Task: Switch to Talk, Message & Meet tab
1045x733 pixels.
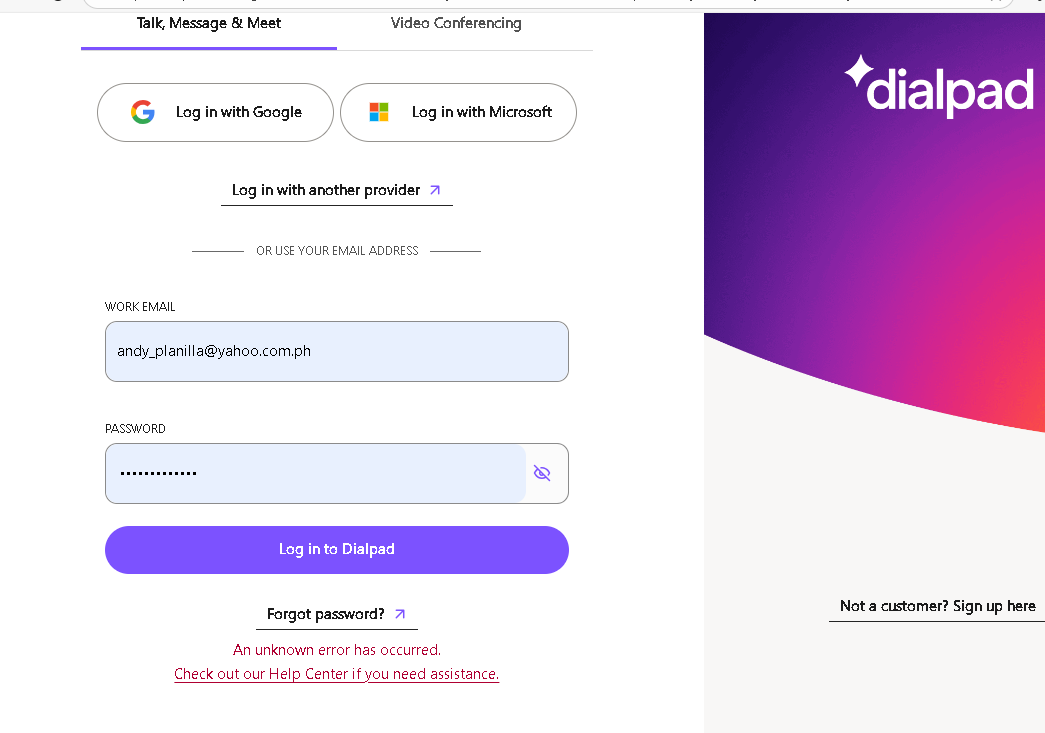Action: coord(209,23)
